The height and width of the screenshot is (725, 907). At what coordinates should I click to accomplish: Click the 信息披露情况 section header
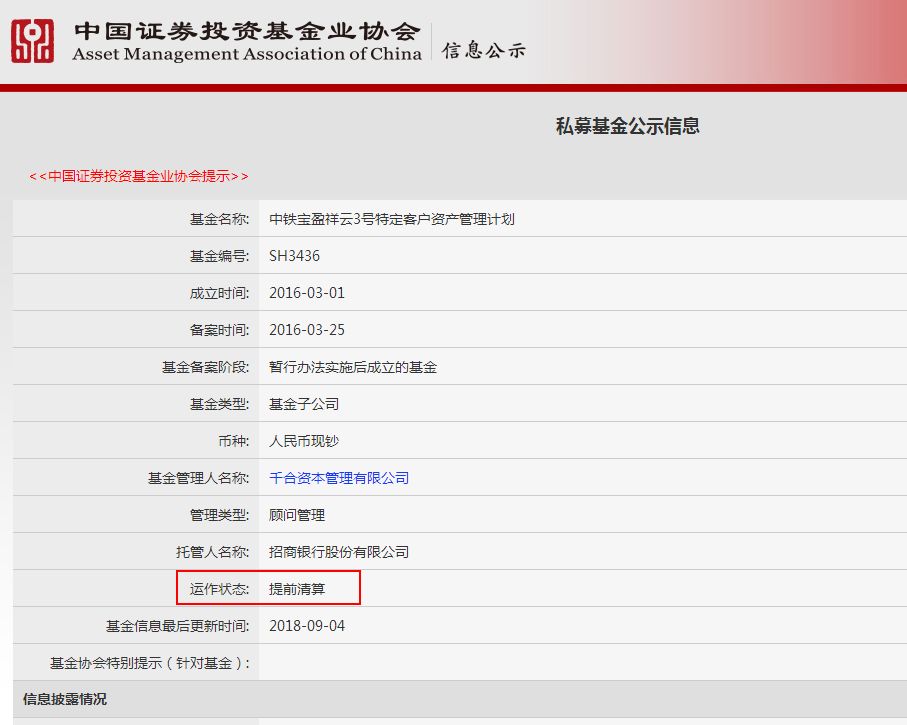pyautogui.click(x=65, y=699)
